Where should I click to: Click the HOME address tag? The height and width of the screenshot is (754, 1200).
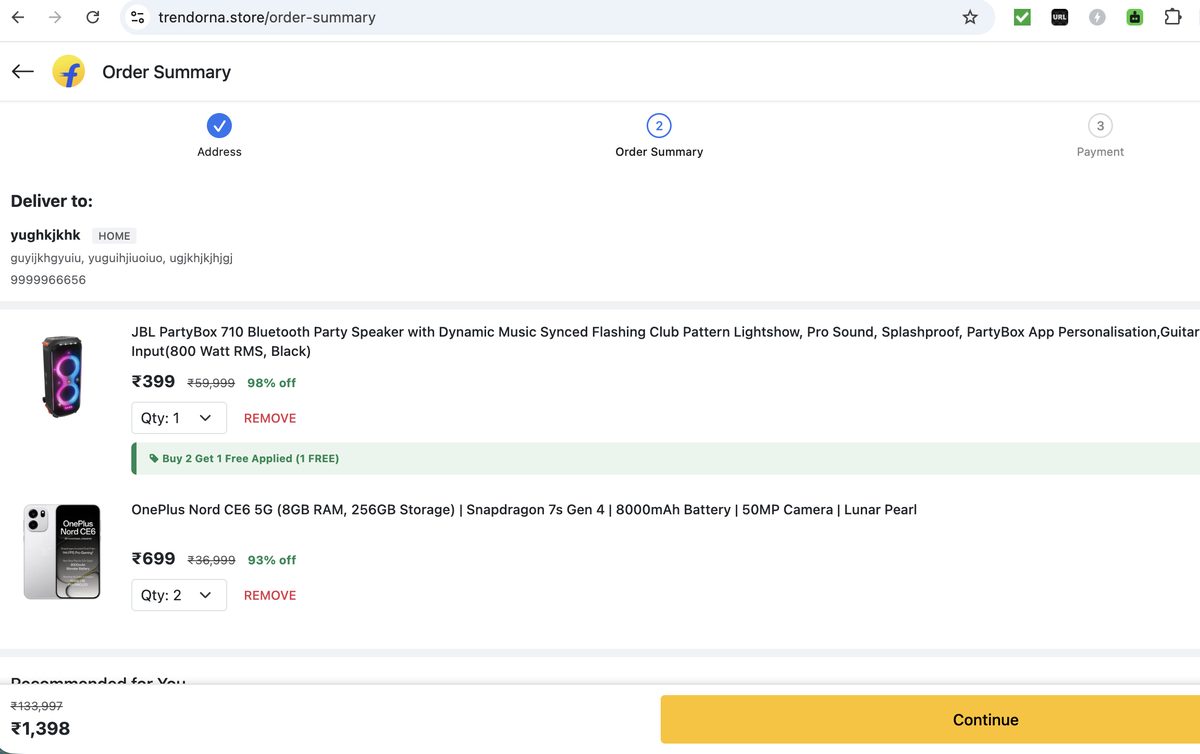(114, 236)
